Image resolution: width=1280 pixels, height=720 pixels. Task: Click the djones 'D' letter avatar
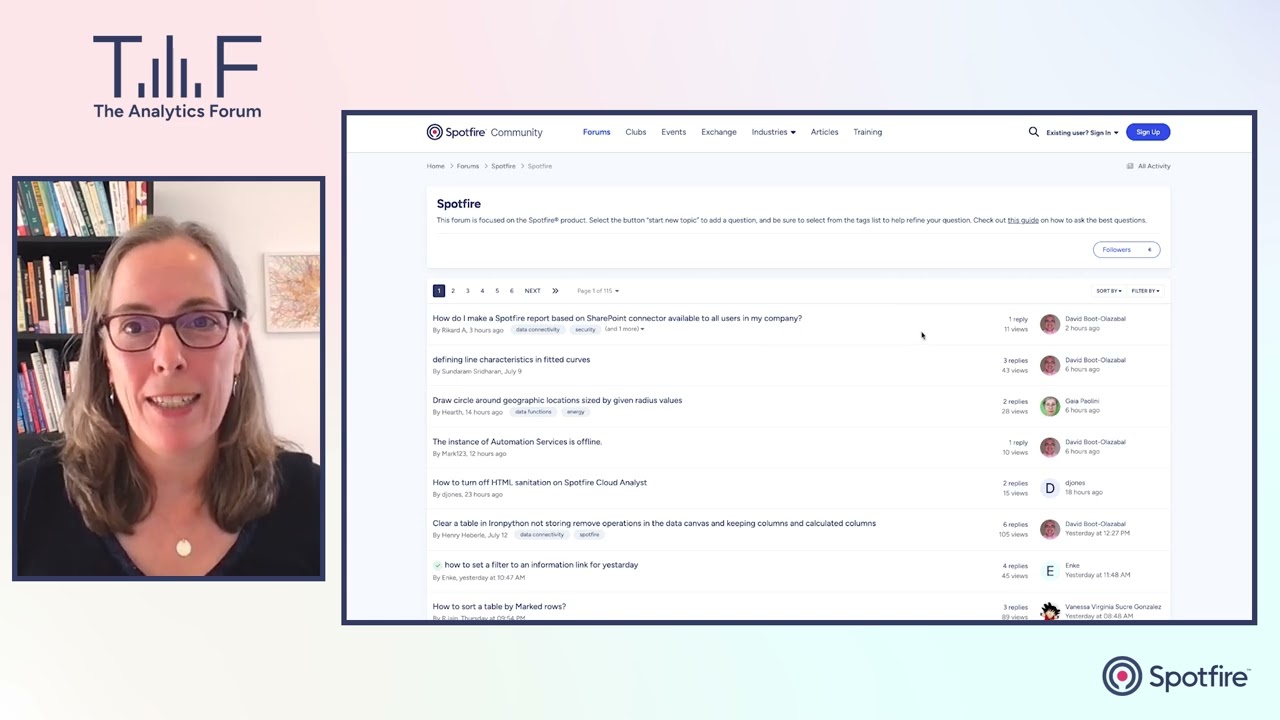1049,488
